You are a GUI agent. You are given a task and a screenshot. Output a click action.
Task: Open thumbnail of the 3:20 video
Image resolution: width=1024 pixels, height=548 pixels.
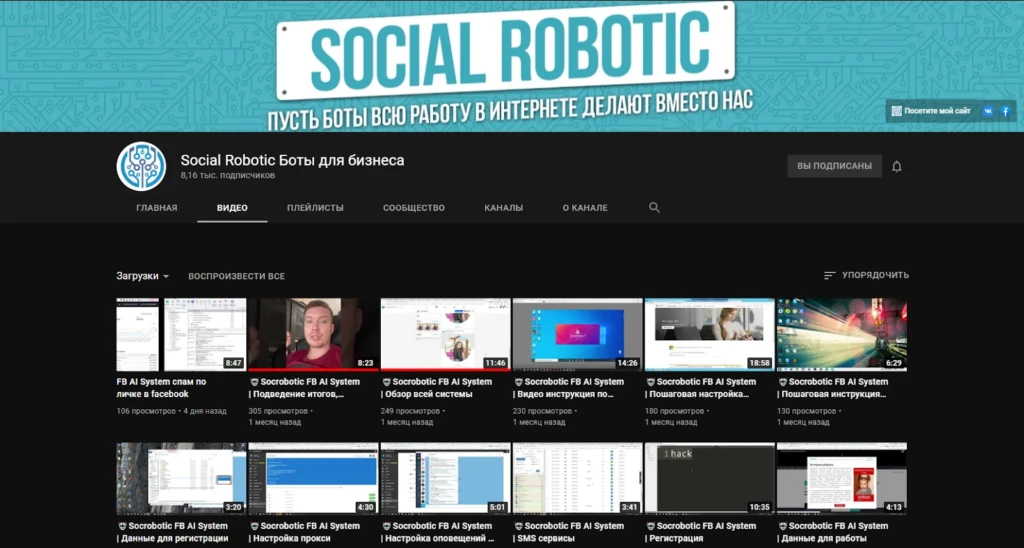pyautogui.click(x=182, y=478)
